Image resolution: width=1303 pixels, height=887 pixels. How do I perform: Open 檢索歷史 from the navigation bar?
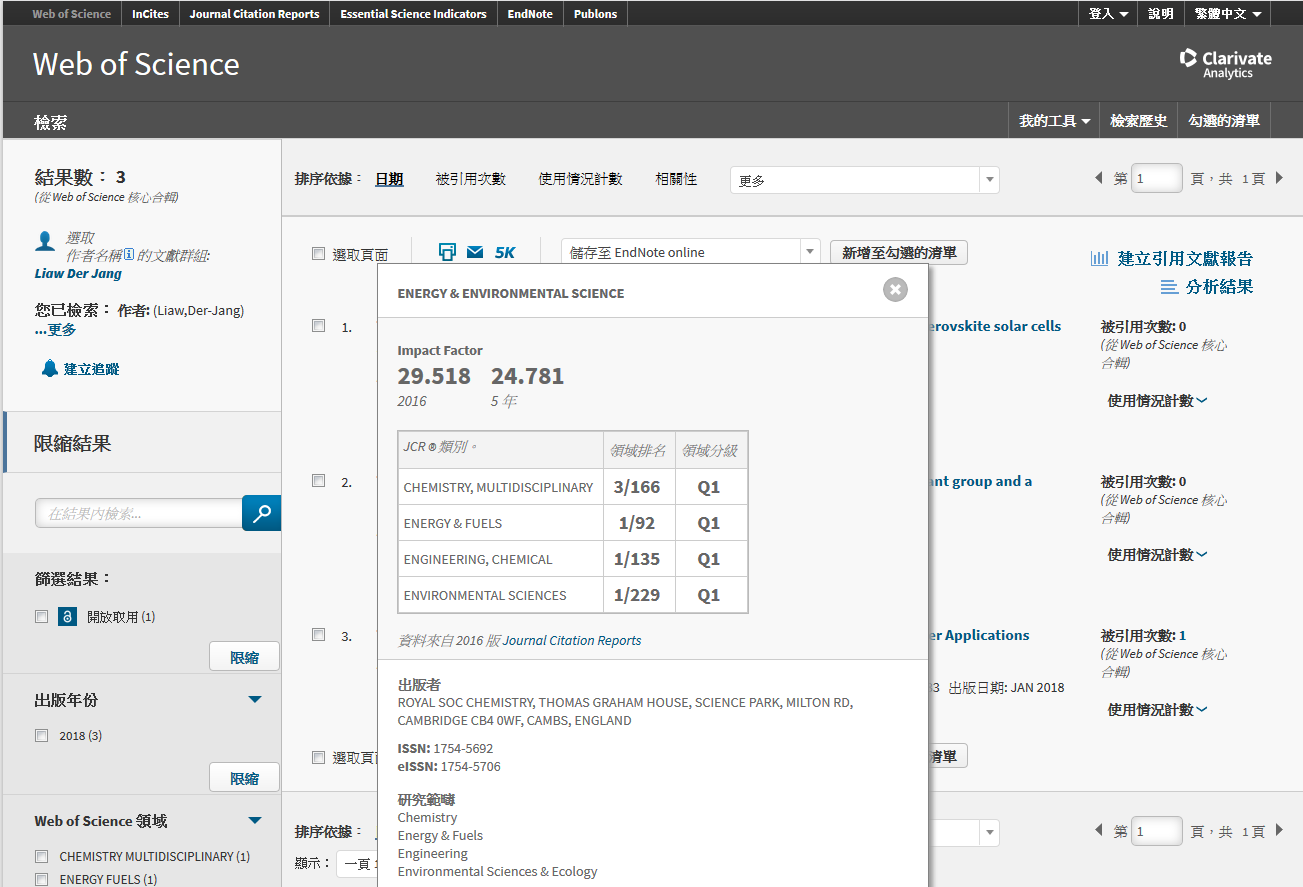tap(1138, 121)
